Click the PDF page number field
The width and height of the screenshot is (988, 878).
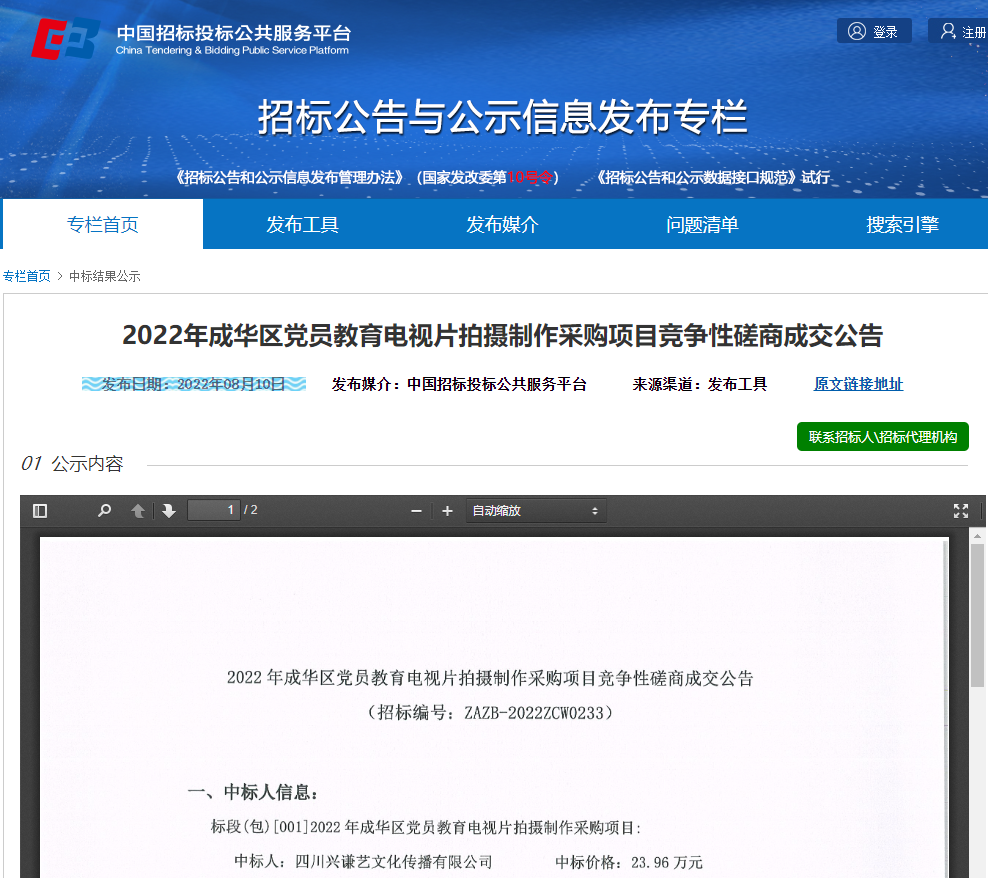214,510
